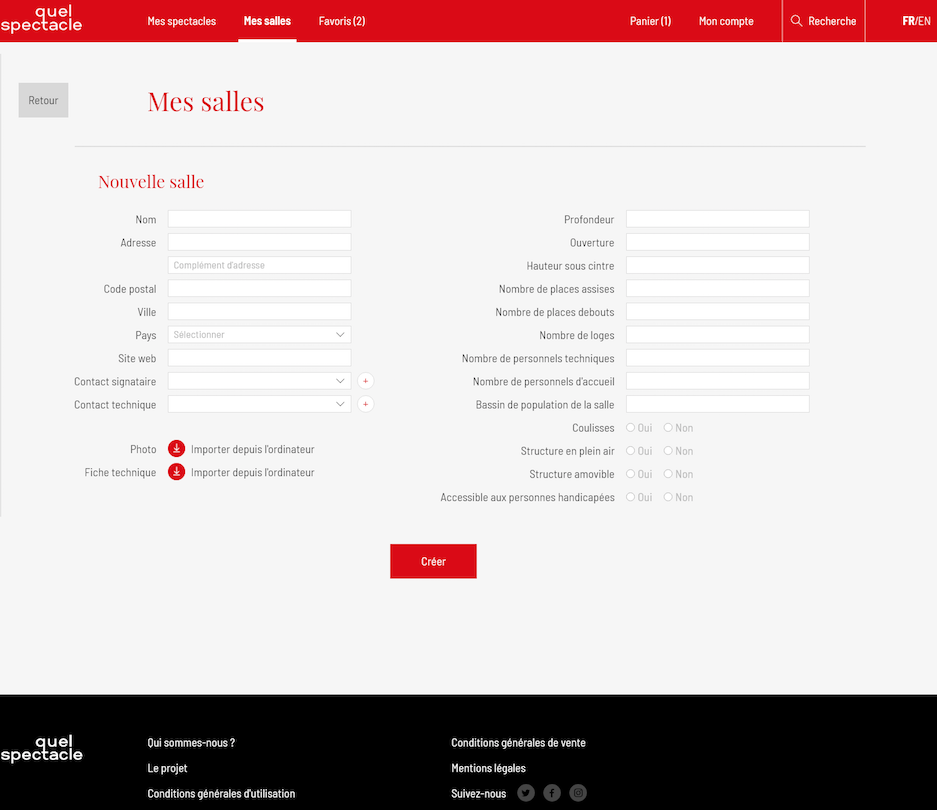Add a new Contact signataire with plus icon

click(366, 381)
